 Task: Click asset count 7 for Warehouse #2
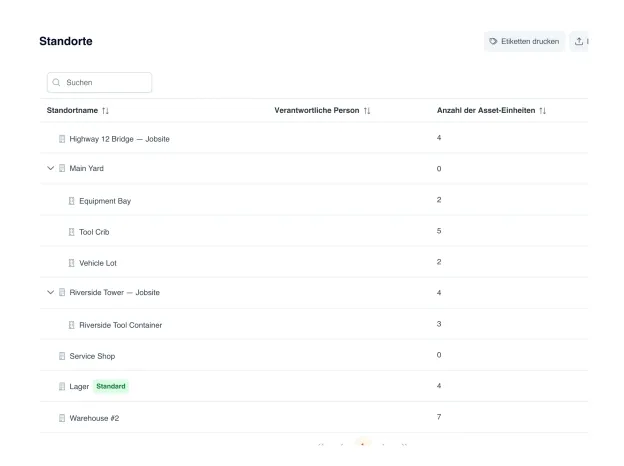coord(439,417)
